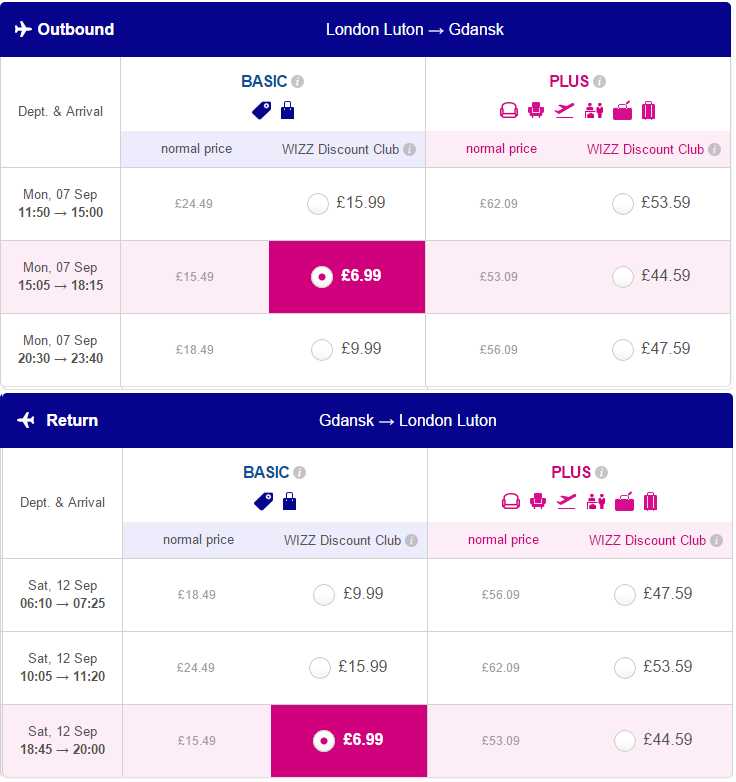
Task: Click the Outbound PLUS large suitcase icon
Action: (648, 110)
